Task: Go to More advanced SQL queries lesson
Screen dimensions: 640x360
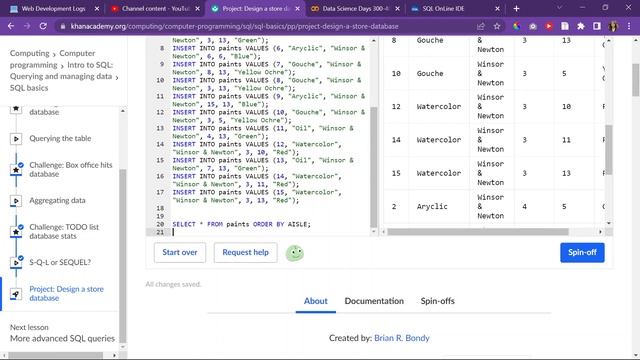Action: tap(62, 338)
